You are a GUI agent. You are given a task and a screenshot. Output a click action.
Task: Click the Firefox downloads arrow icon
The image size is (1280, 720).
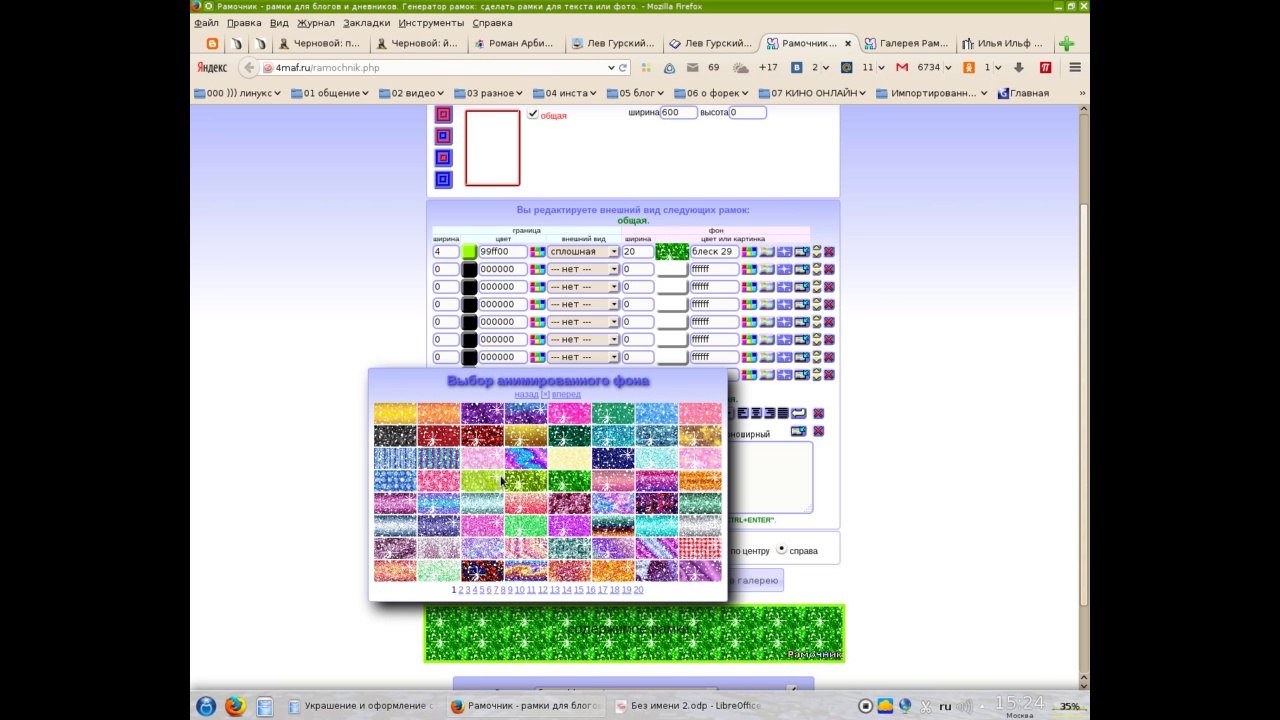click(x=1019, y=68)
